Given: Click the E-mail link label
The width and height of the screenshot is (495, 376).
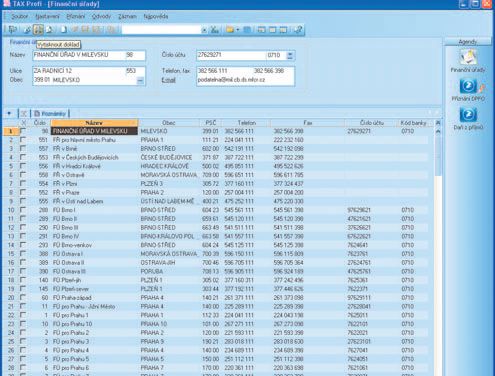Looking at the screenshot, I should point(168,80).
